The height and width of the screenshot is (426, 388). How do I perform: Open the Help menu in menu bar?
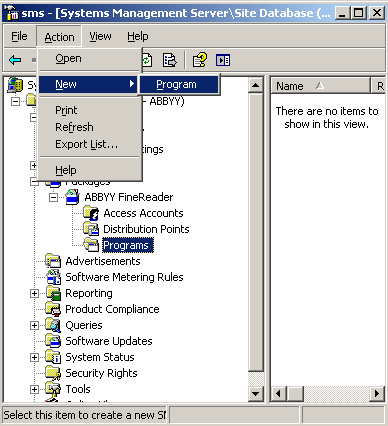pos(138,36)
